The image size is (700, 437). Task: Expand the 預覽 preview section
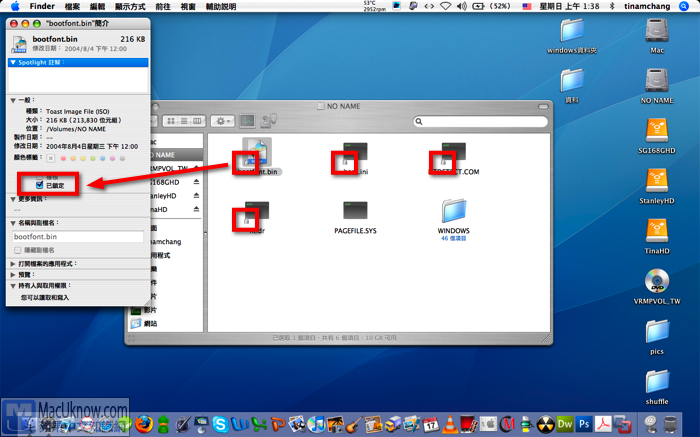[13, 275]
